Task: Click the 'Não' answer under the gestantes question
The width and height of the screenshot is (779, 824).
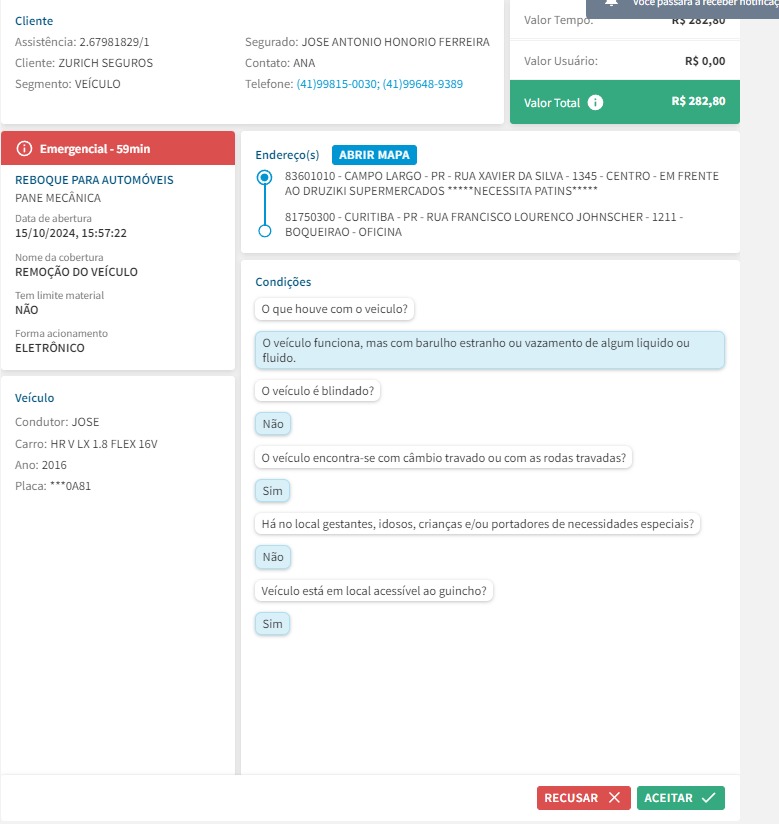Action: [272, 557]
